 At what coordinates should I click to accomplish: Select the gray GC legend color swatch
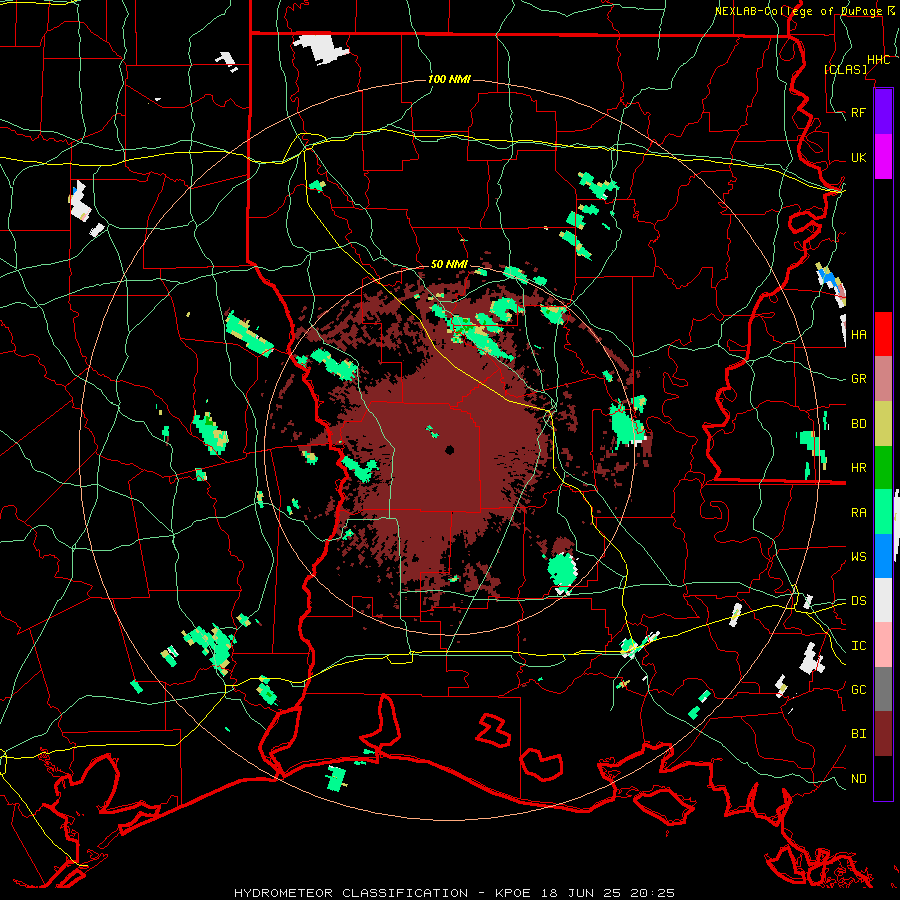883,689
